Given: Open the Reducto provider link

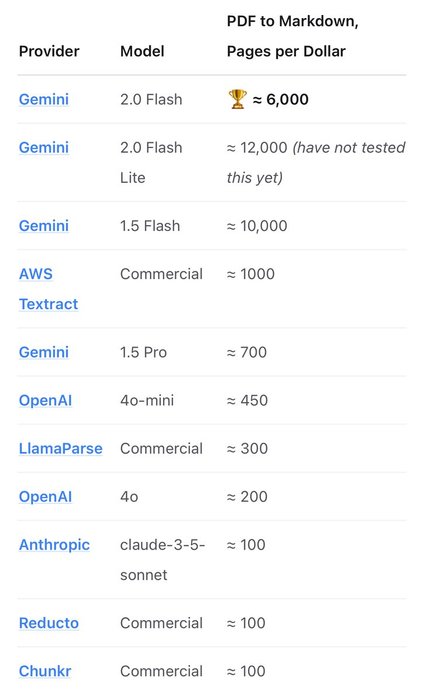Looking at the screenshot, I should 49,623.
